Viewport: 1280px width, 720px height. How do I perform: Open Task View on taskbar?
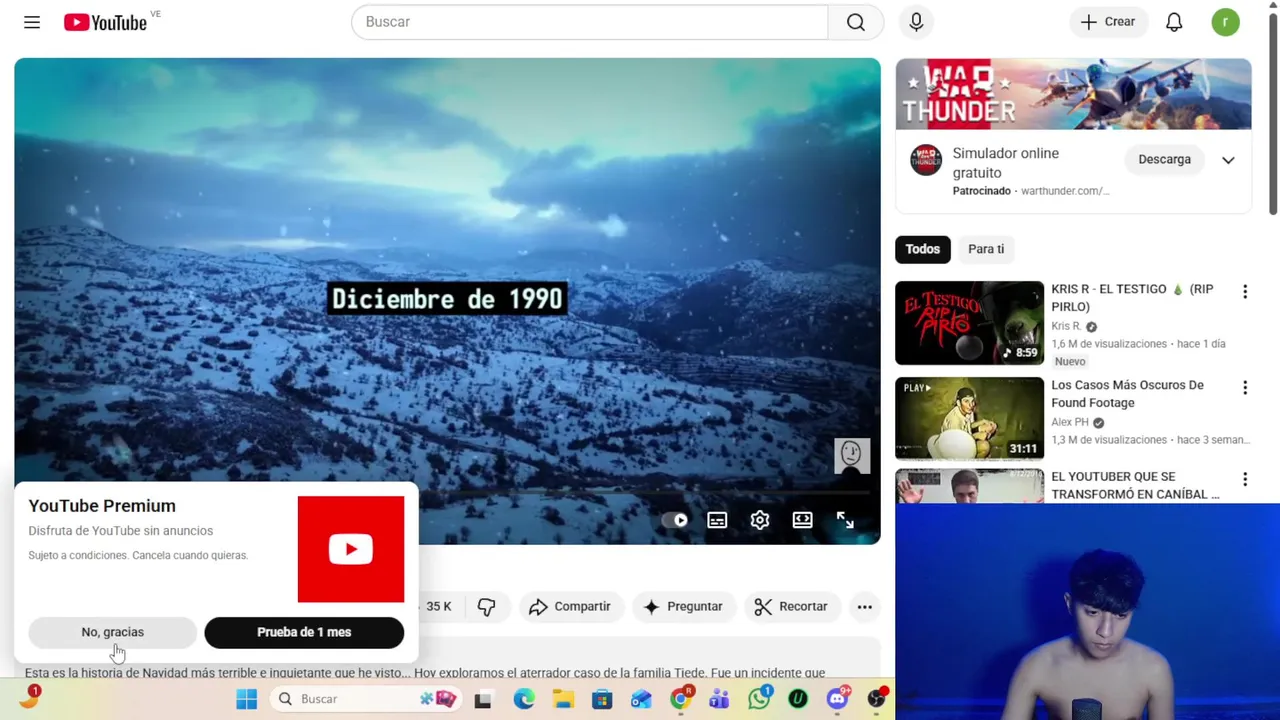coord(482,699)
